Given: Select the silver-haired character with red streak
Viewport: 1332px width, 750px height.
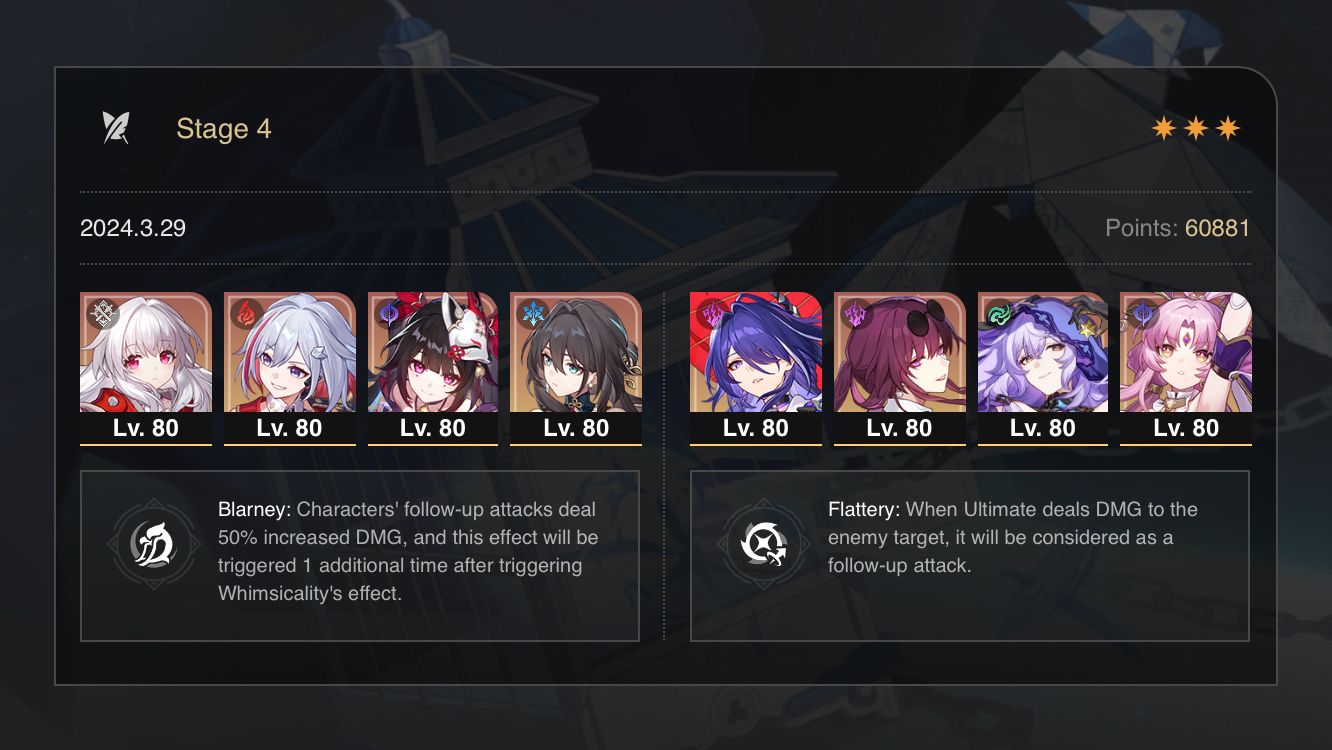Looking at the screenshot, I should tap(290, 352).
